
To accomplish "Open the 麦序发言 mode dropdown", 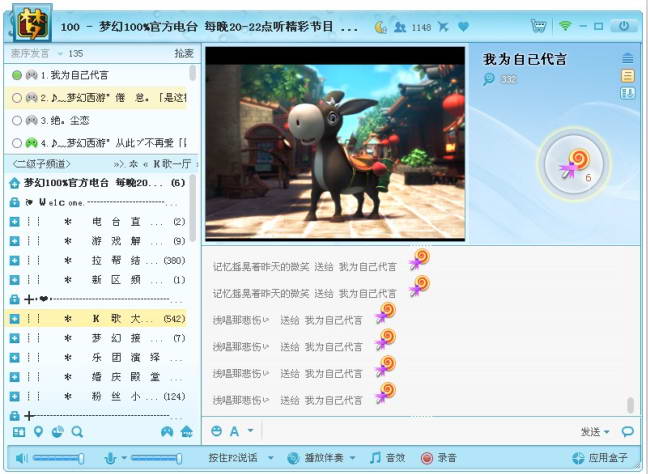I will (x=61, y=54).
